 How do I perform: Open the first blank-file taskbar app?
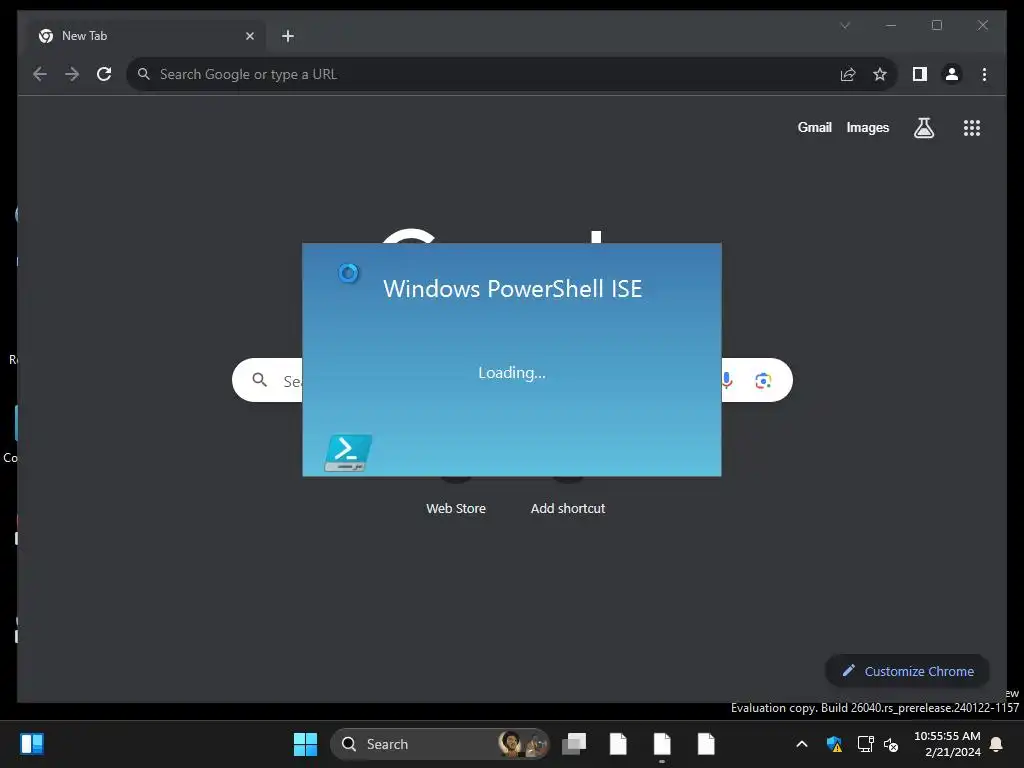pos(618,744)
